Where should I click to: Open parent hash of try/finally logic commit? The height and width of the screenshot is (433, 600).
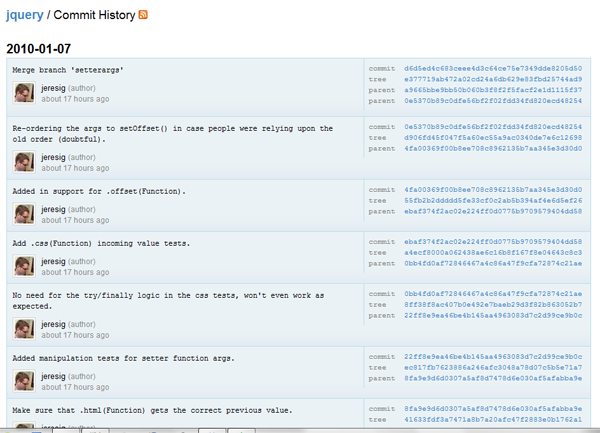coord(493,315)
